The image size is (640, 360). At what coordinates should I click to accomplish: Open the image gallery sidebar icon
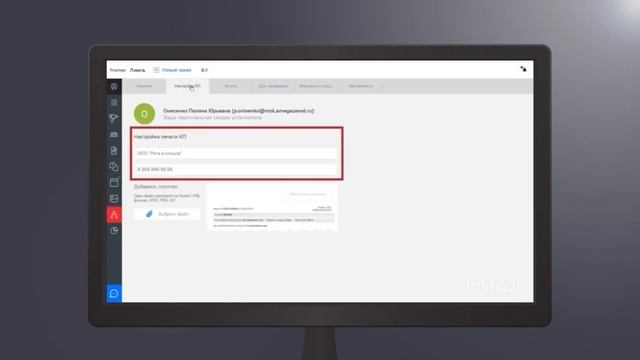point(114,199)
